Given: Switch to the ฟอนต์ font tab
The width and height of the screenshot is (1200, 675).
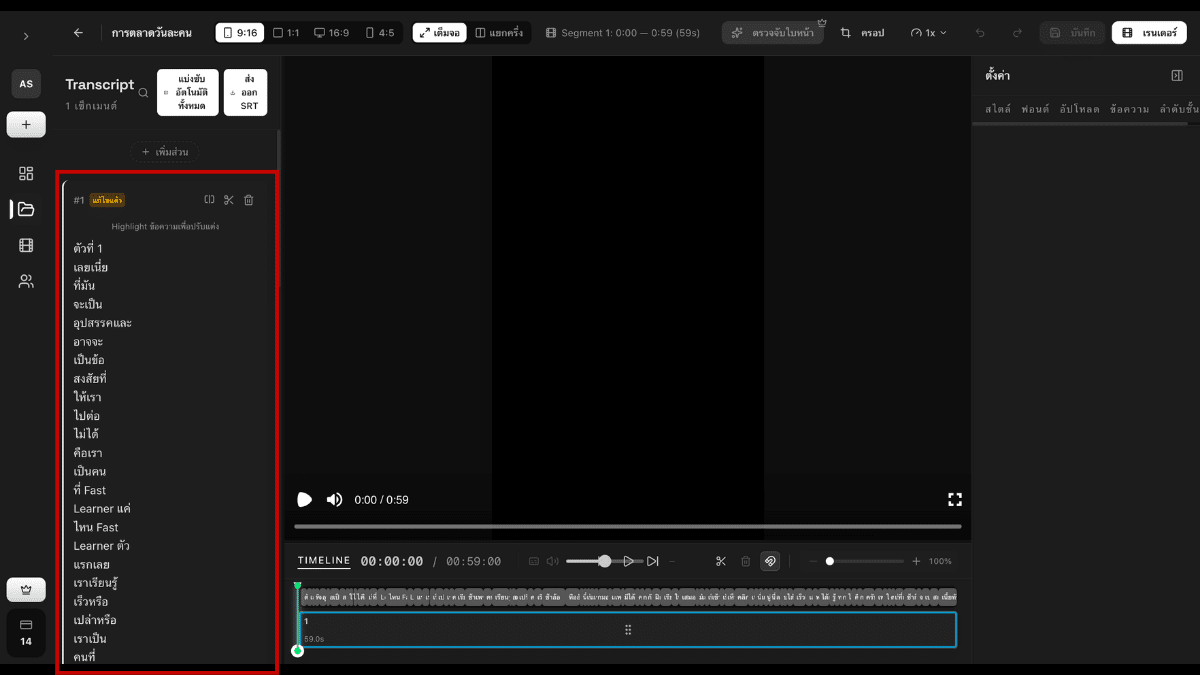Looking at the screenshot, I should point(1034,109).
